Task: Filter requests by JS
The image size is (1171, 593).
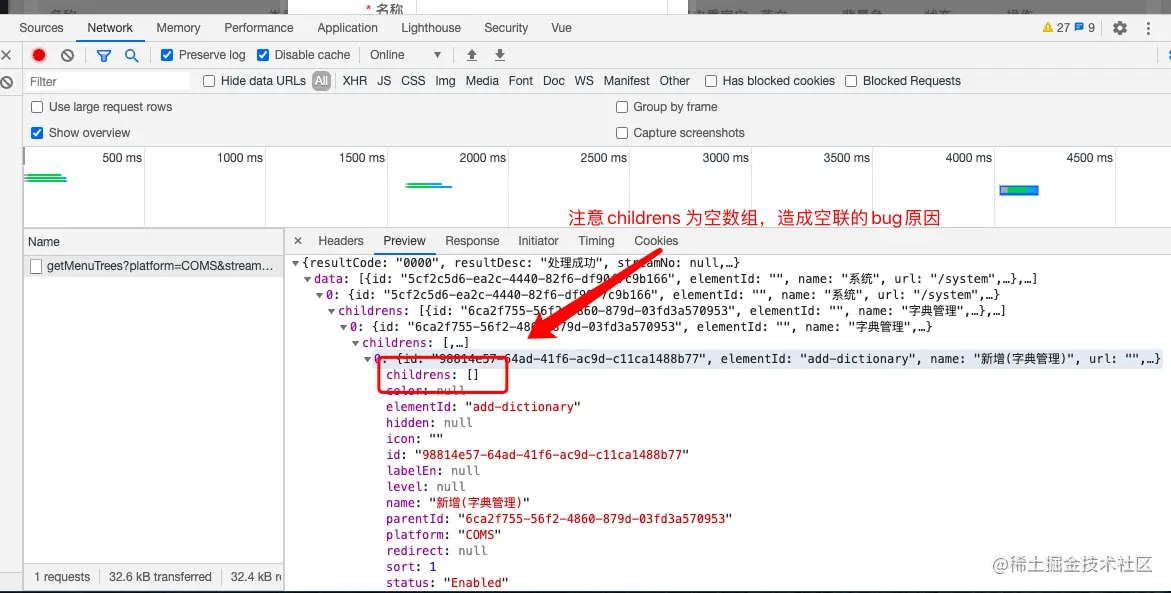Action: tap(384, 81)
